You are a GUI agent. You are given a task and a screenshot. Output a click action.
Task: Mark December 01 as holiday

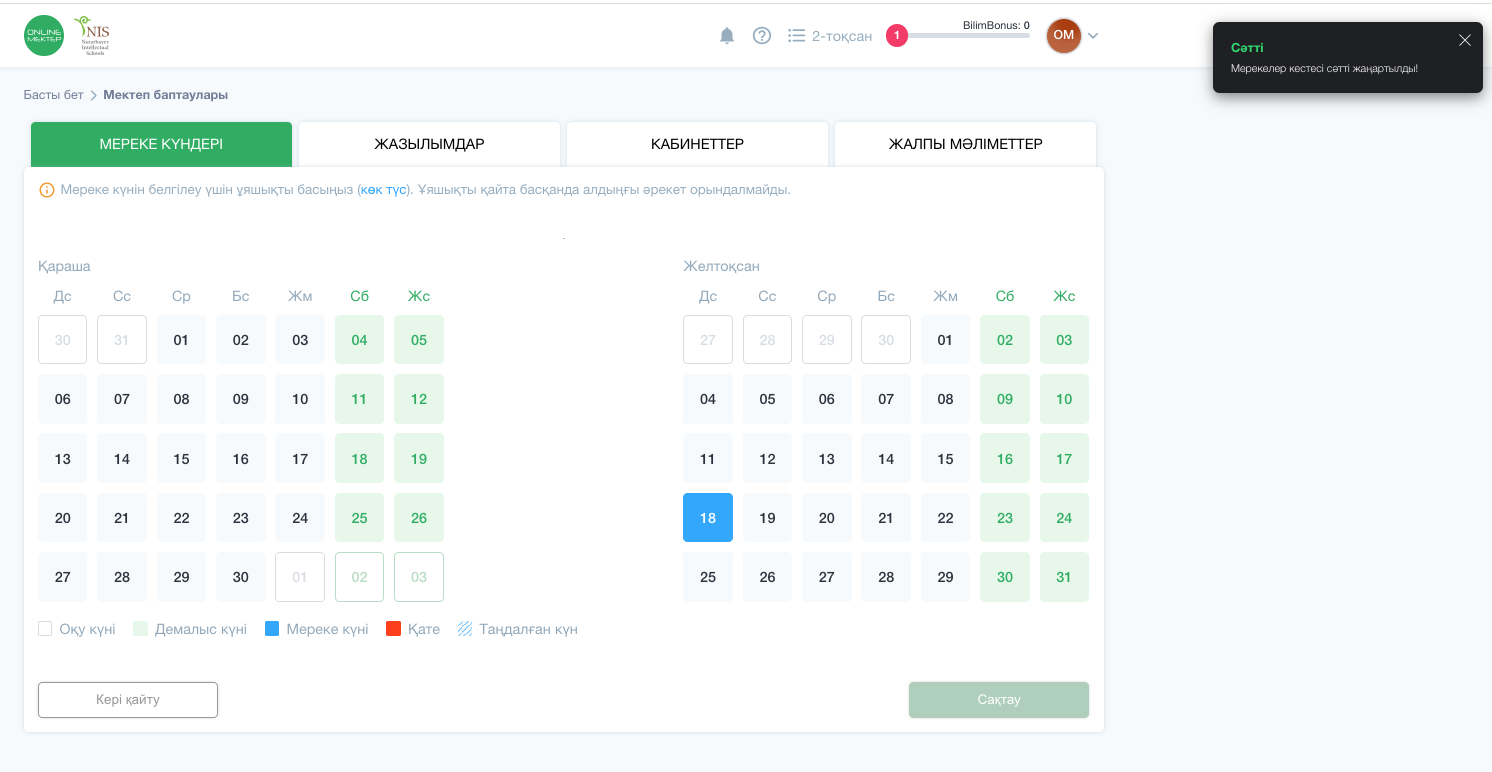(945, 340)
